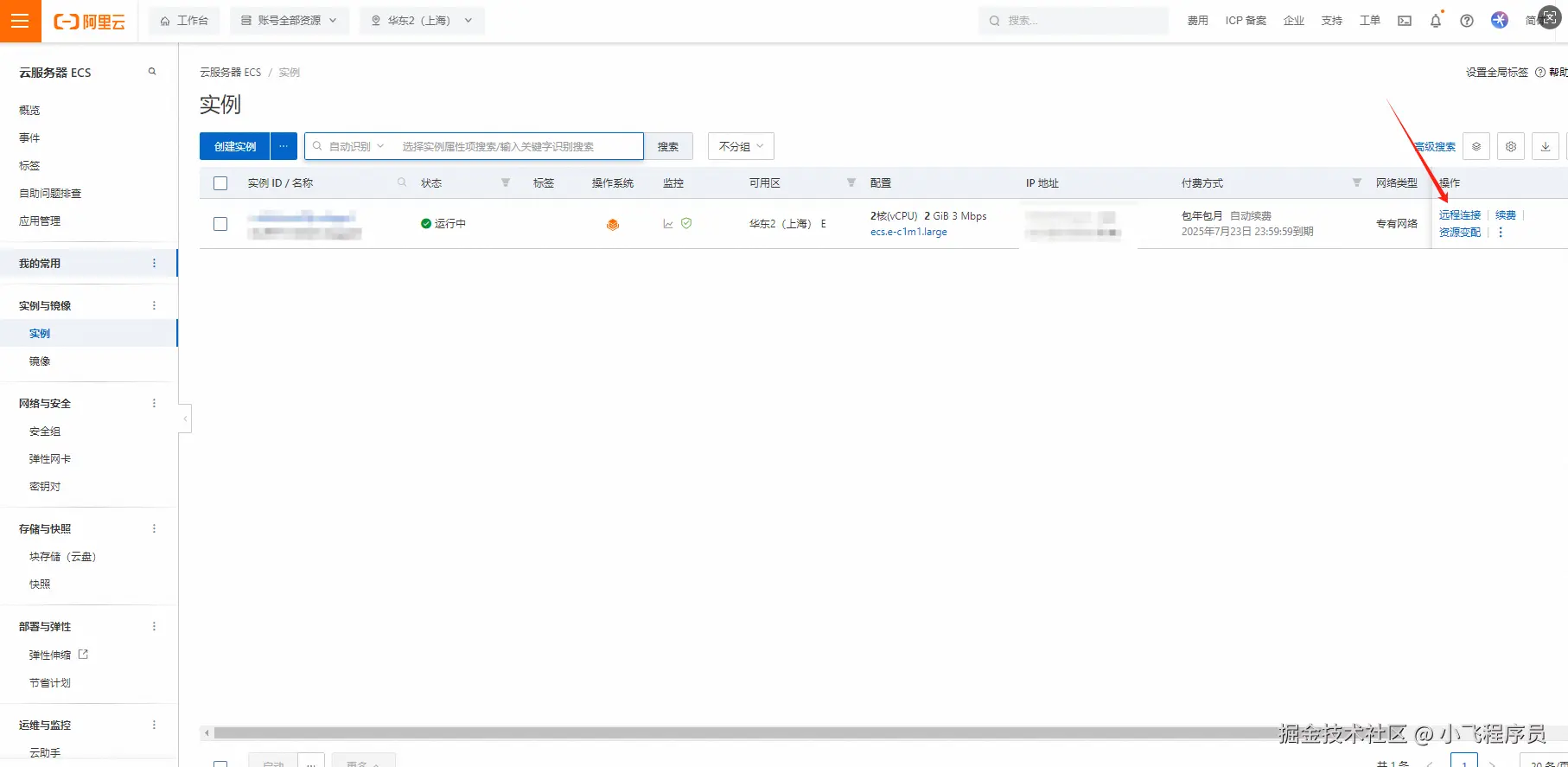Click the 云服务器 ECS breadcrumb
Image resolution: width=1568 pixels, height=767 pixels.
point(231,73)
